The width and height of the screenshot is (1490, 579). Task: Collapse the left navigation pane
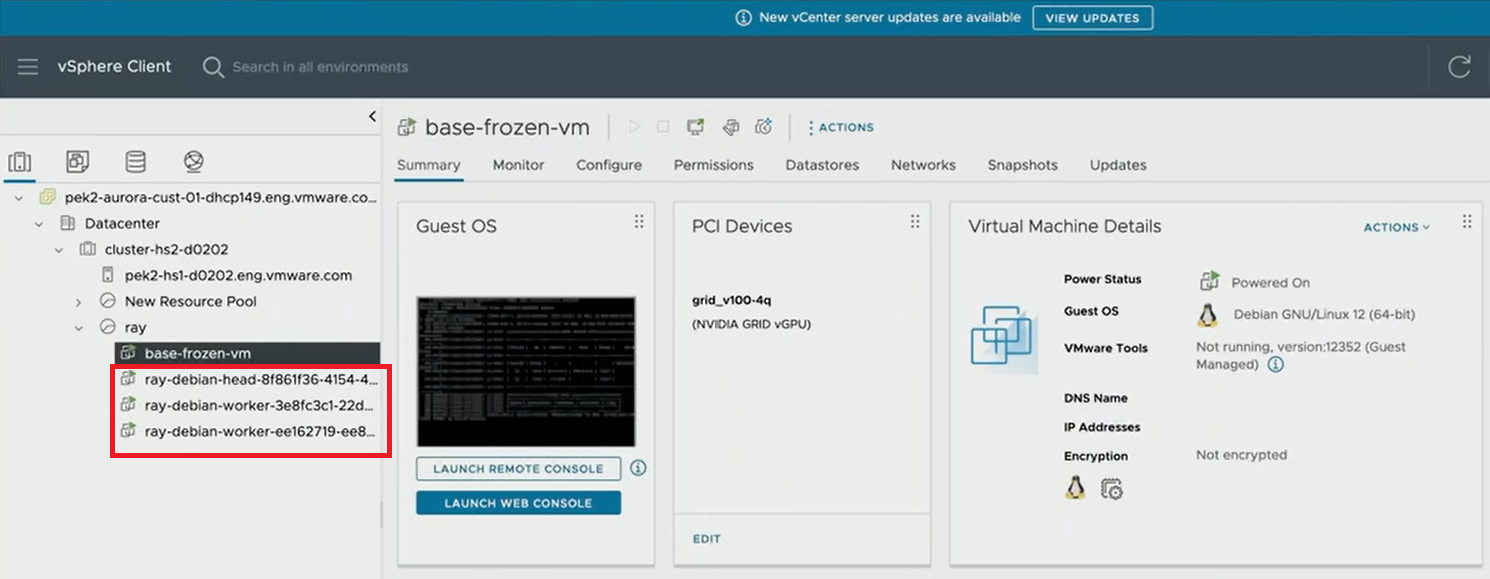pos(372,116)
